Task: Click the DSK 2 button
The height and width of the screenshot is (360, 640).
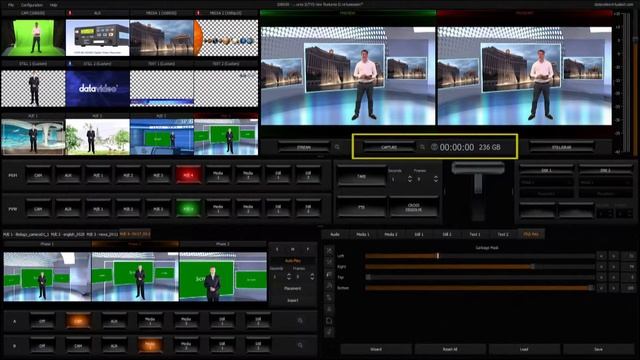Action: tap(605, 170)
